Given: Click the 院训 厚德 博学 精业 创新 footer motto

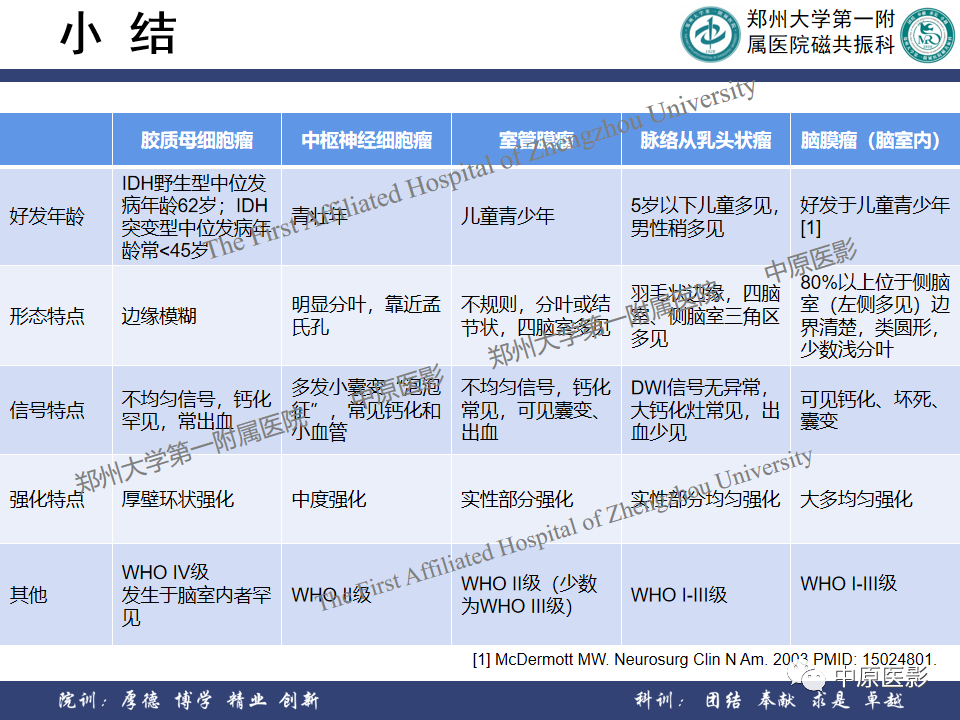Looking at the screenshot, I should 189,700.
